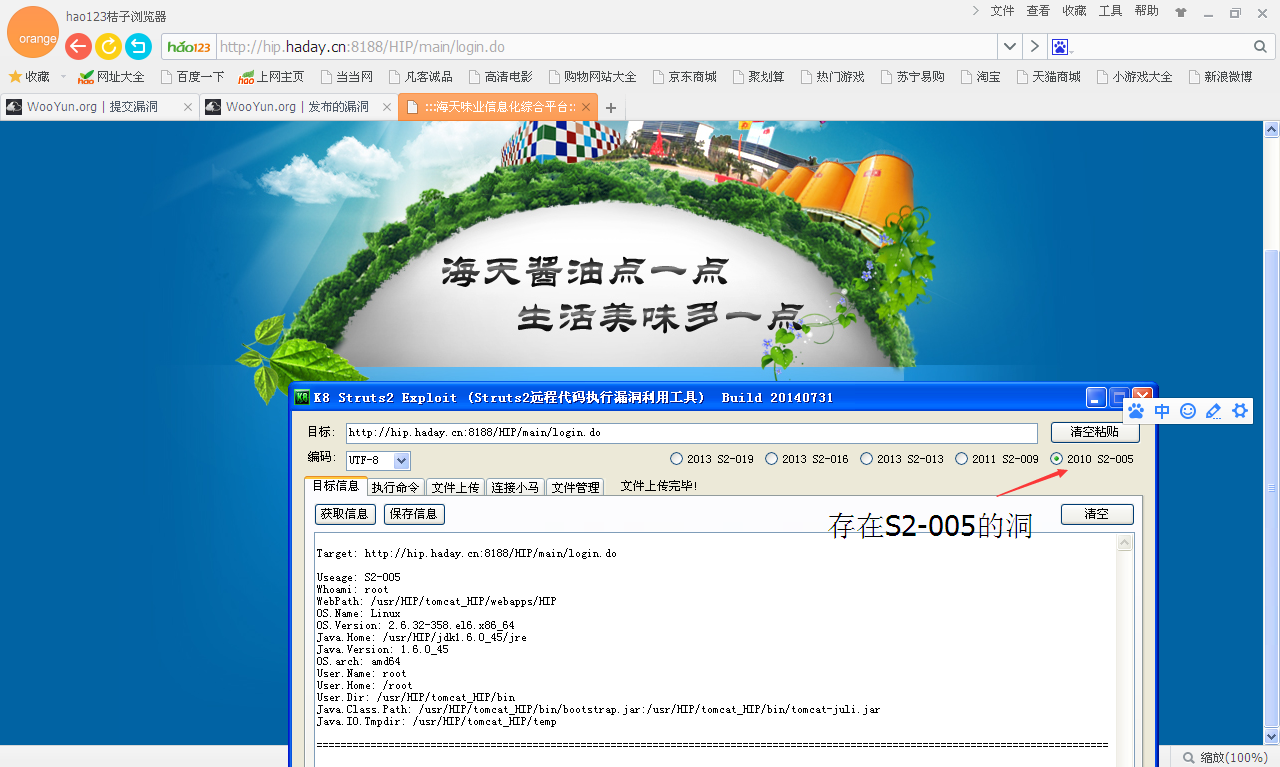Minimize the K8 Struts2 Exploit window
1280x767 pixels.
point(1097,398)
